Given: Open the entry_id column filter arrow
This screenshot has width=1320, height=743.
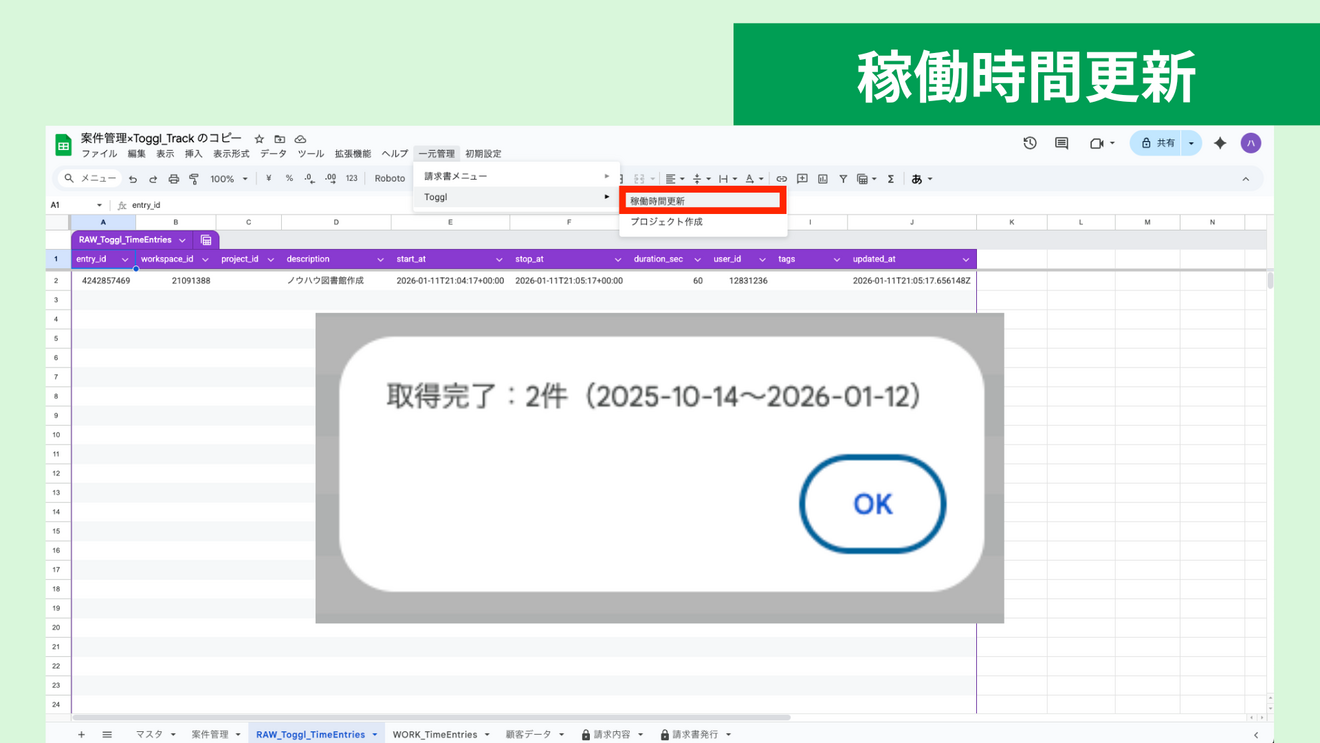Looking at the screenshot, I should [125, 260].
